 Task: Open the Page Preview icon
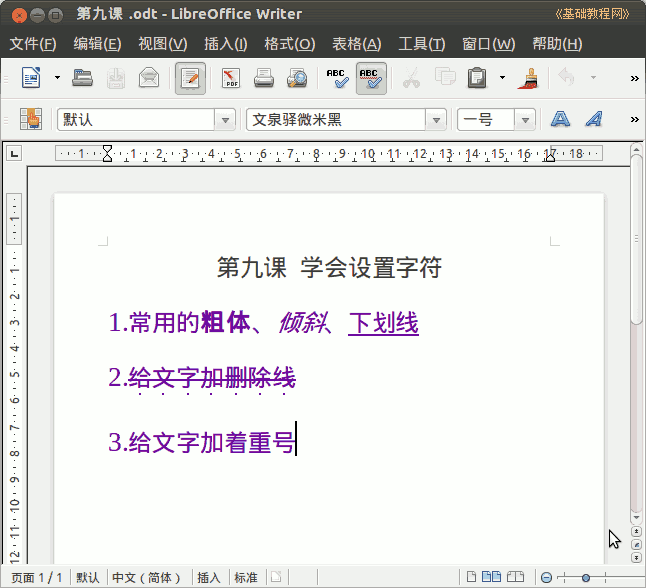tap(297, 77)
